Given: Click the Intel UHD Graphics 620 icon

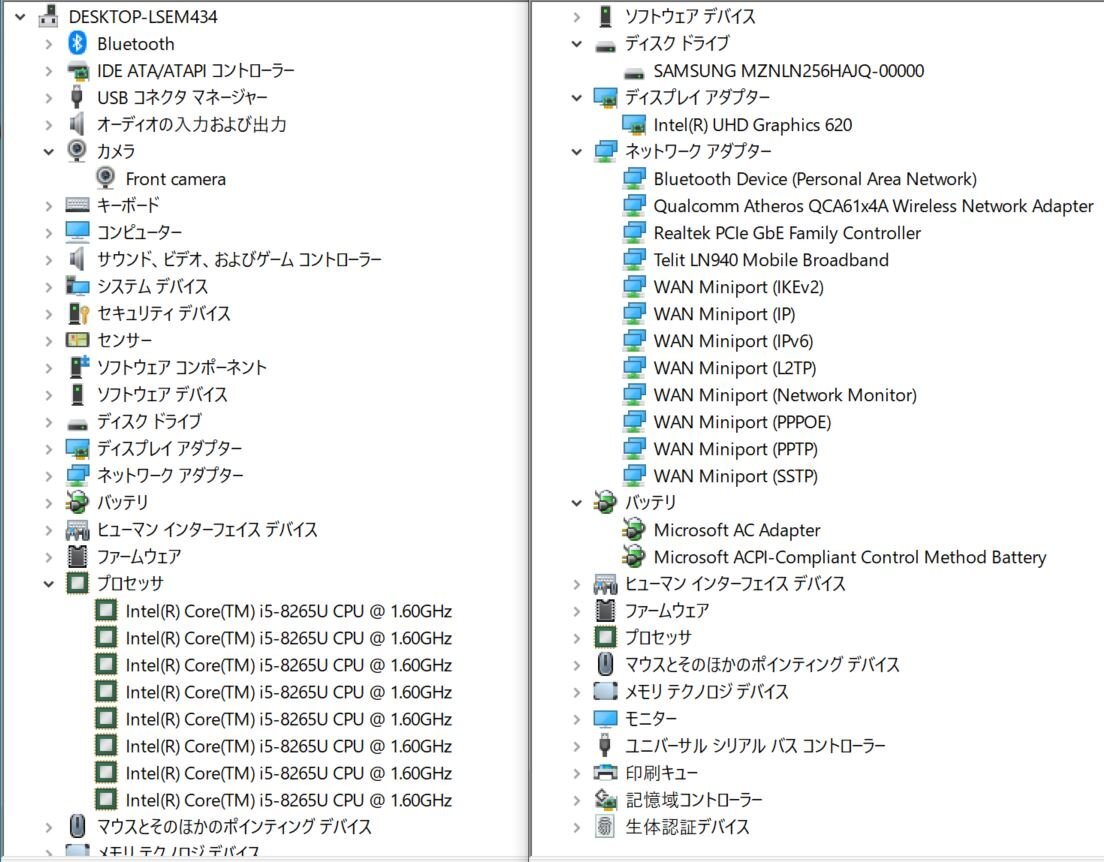Looking at the screenshot, I should coord(634,125).
